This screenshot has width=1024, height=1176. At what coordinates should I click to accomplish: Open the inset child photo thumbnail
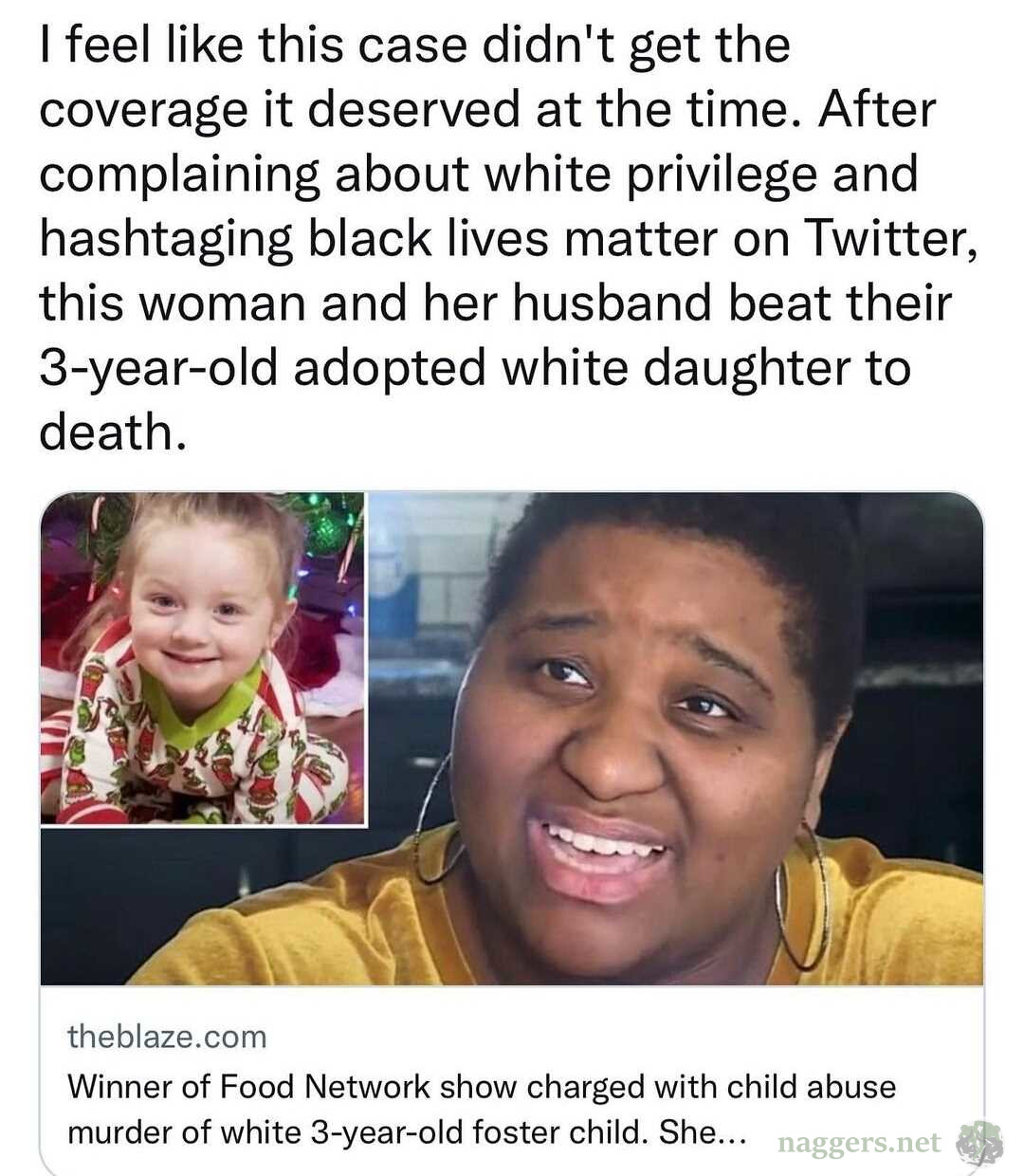[202, 658]
